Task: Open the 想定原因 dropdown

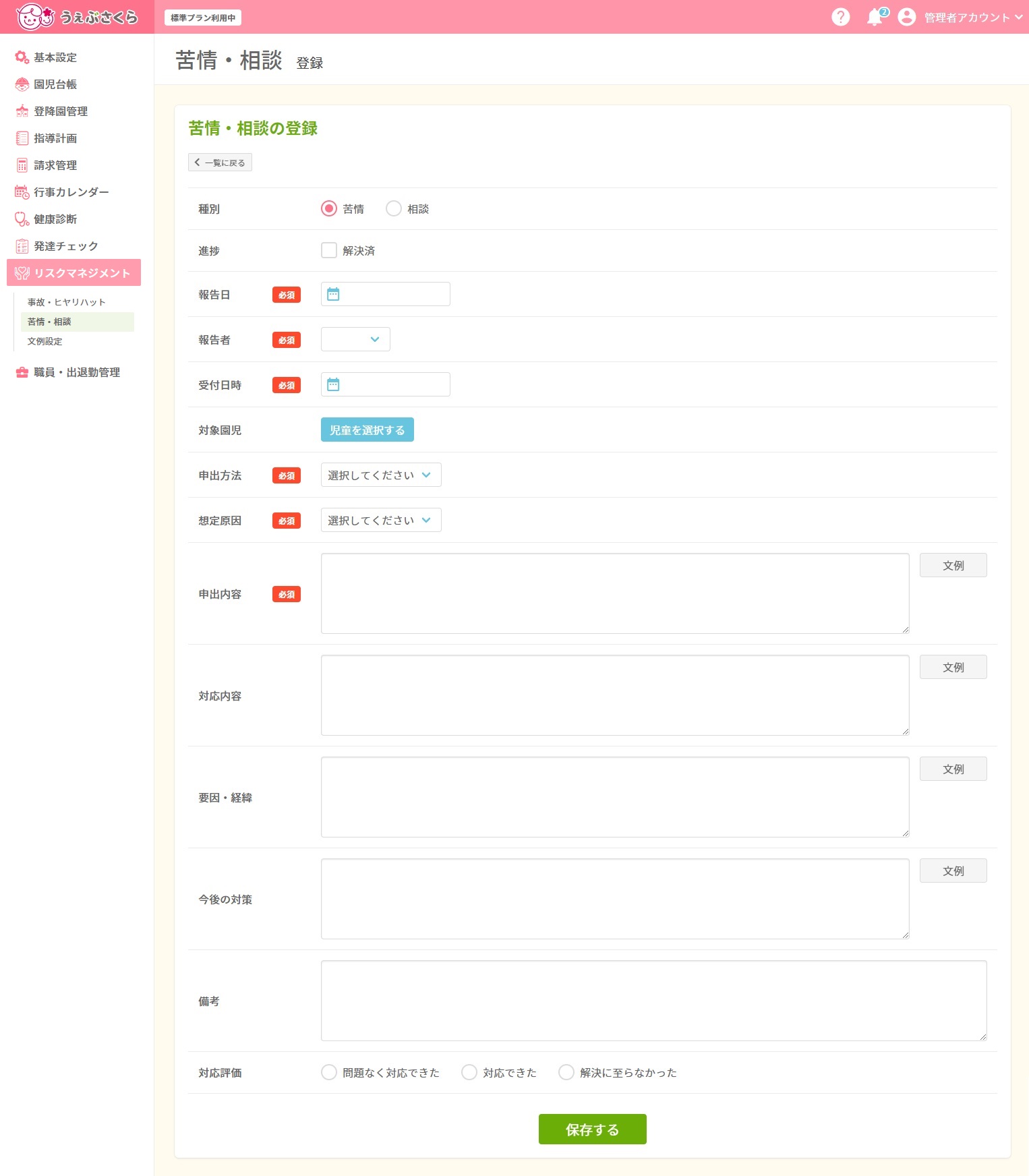Action: point(381,520)
